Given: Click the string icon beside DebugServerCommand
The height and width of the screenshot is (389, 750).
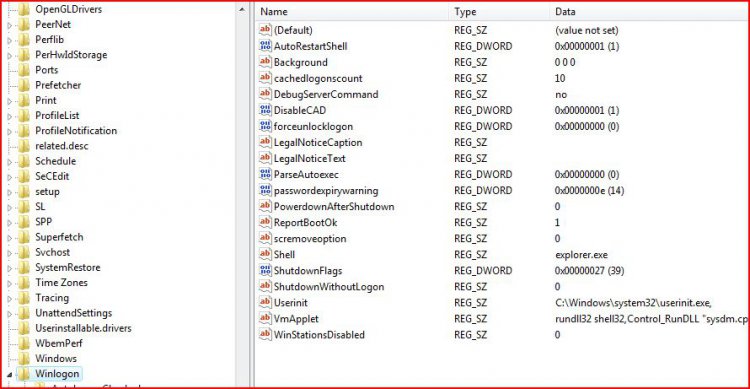Looking at the screenshot, I should point(265,94).
